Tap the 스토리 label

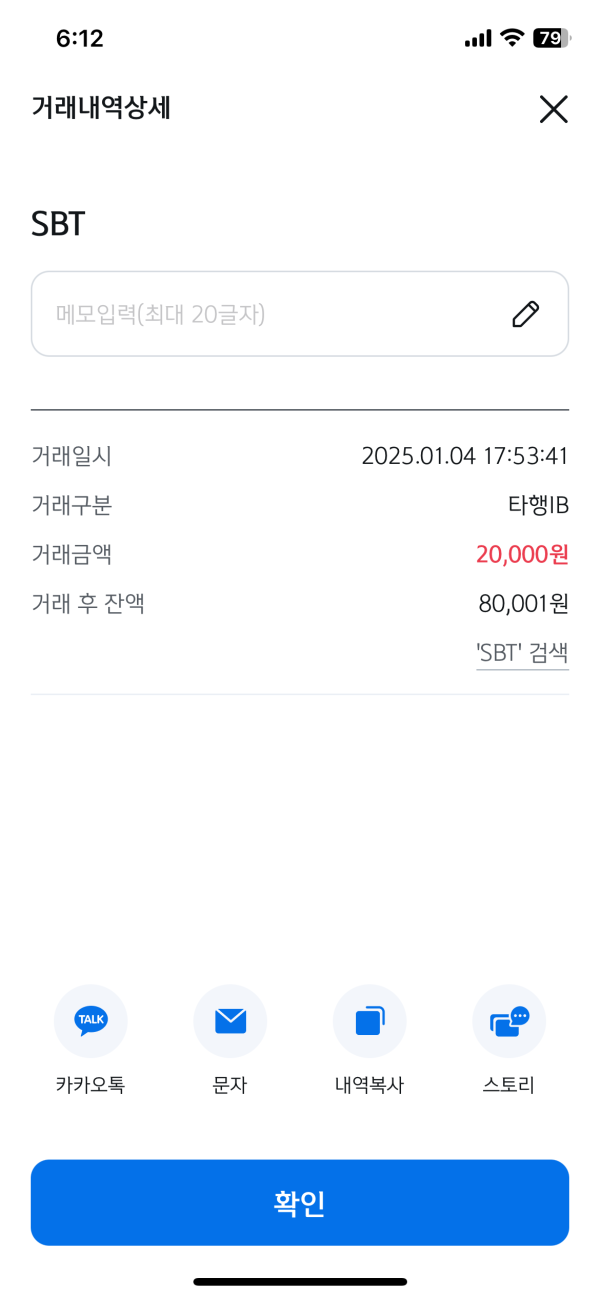click(509, 1085)
